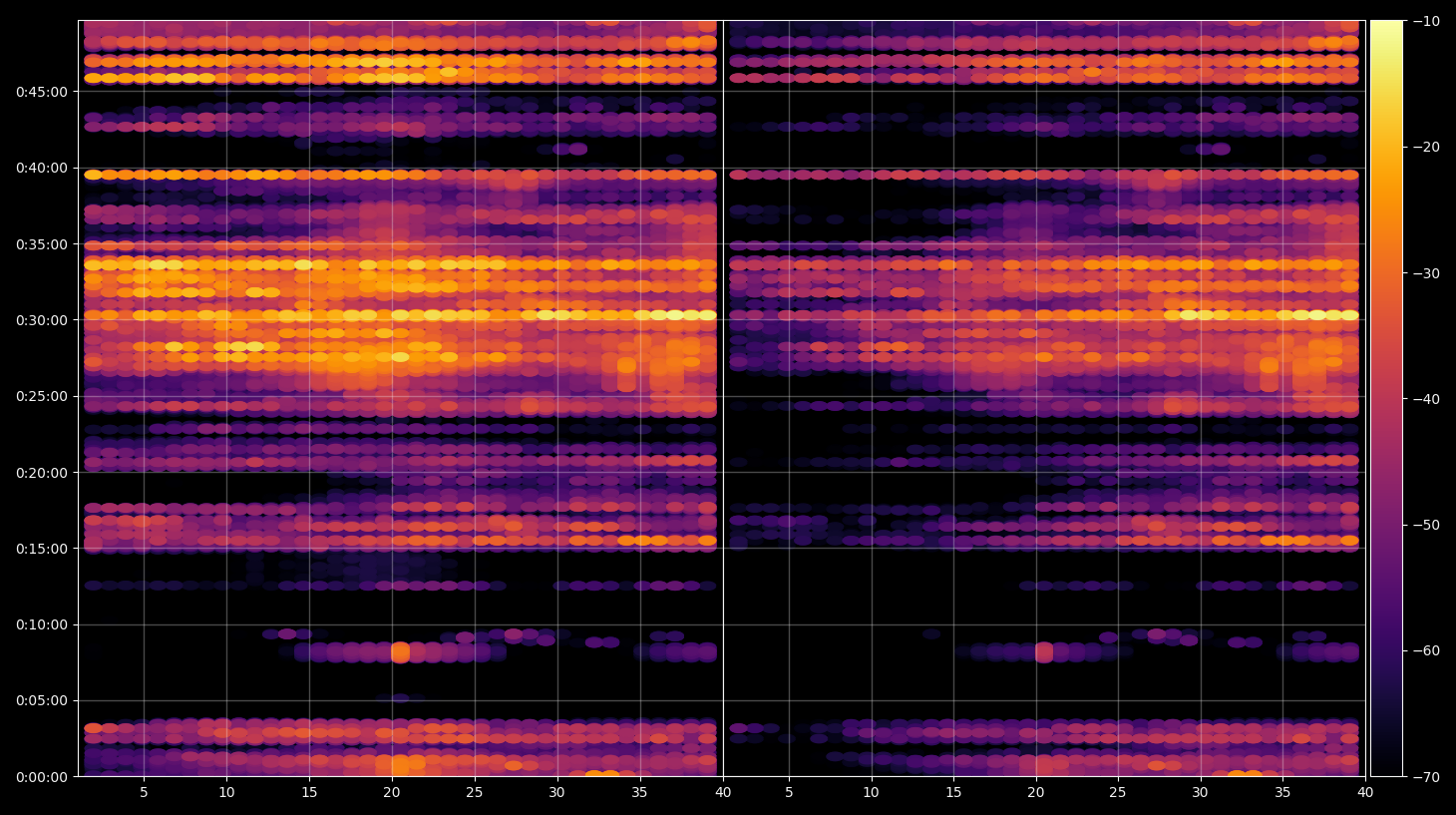1456x815 pixels.
Task: Click the 0:30:00 time axis label
Action: coord(42,320)
